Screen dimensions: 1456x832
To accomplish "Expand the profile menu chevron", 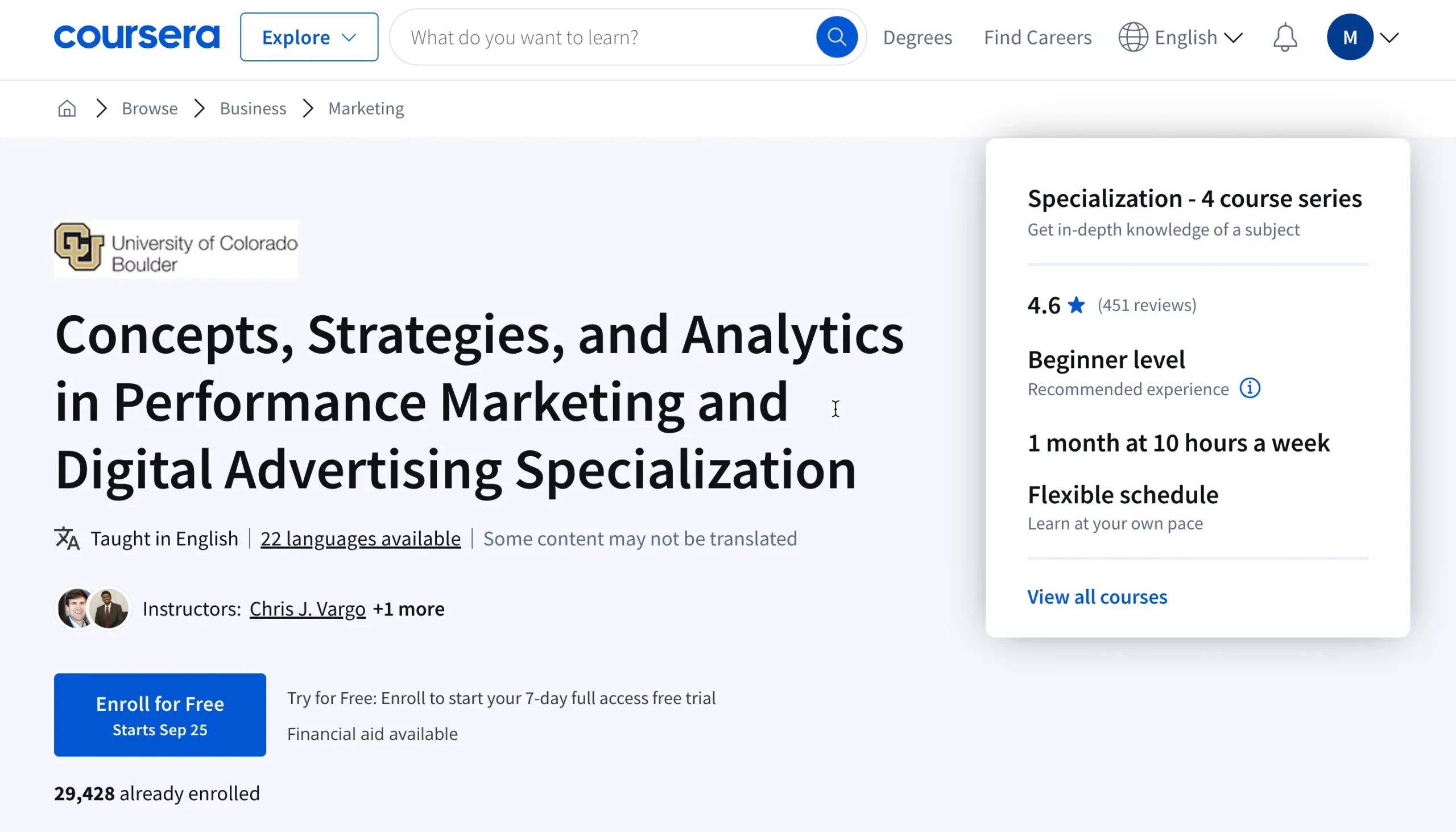I will point(1389,38).
